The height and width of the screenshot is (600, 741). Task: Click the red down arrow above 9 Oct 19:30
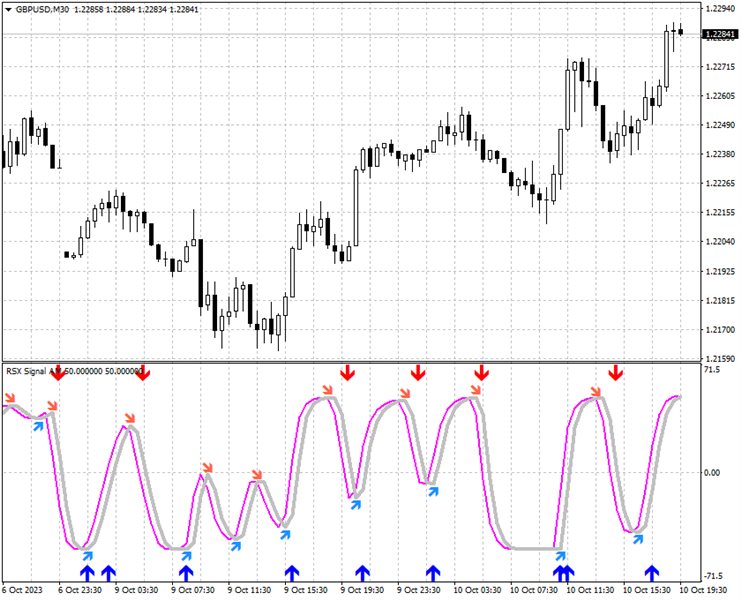coord(347,373)
